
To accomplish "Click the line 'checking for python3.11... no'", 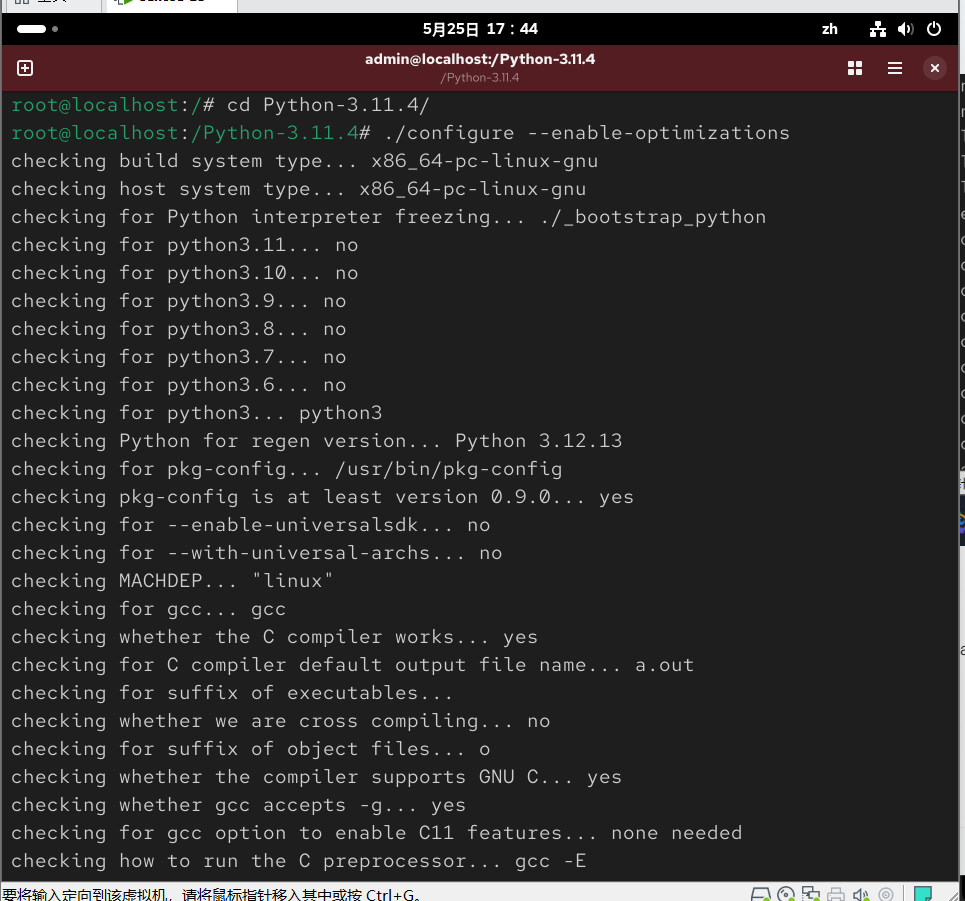I will pyautogui.click(x=185, y=245).
